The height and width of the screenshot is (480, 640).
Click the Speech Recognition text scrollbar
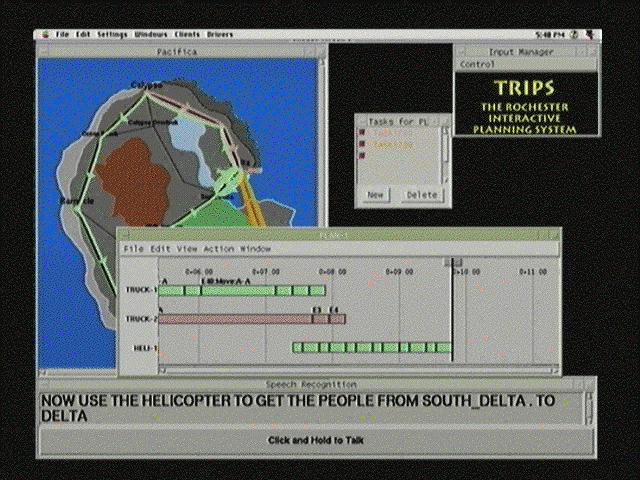click(x=589, y=408)
